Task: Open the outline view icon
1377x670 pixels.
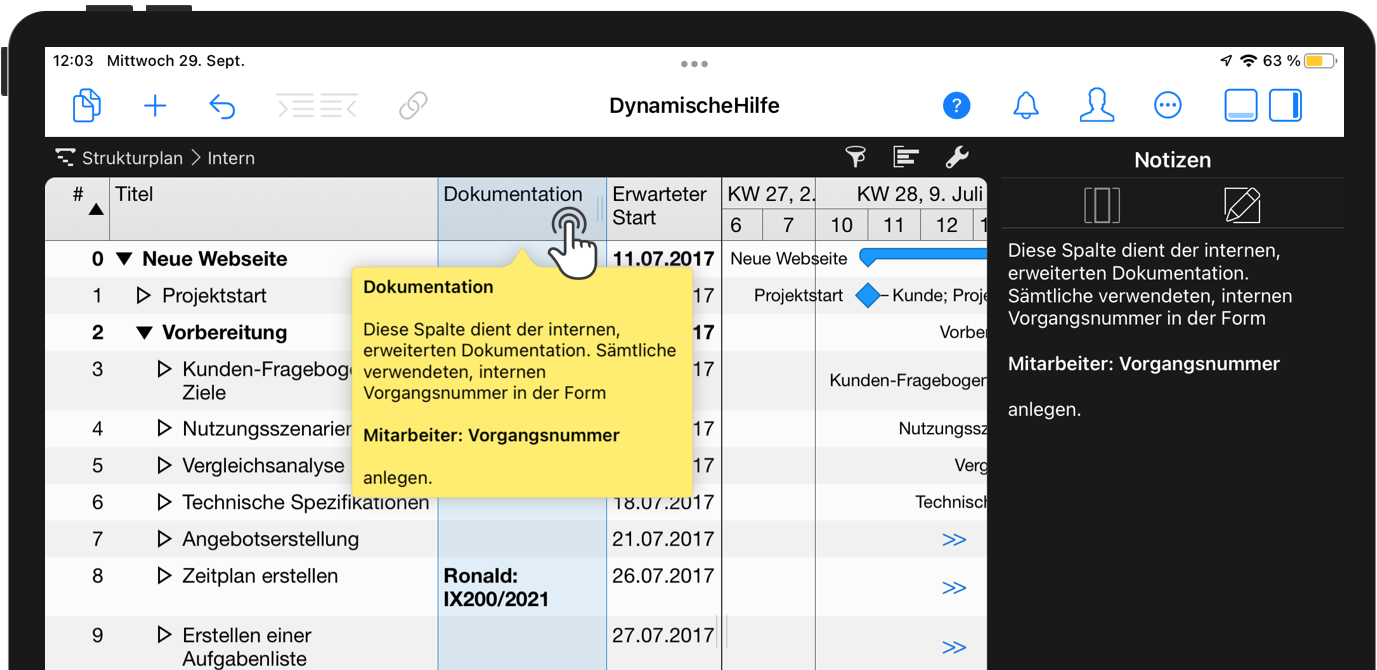Action: coord(906,157)
